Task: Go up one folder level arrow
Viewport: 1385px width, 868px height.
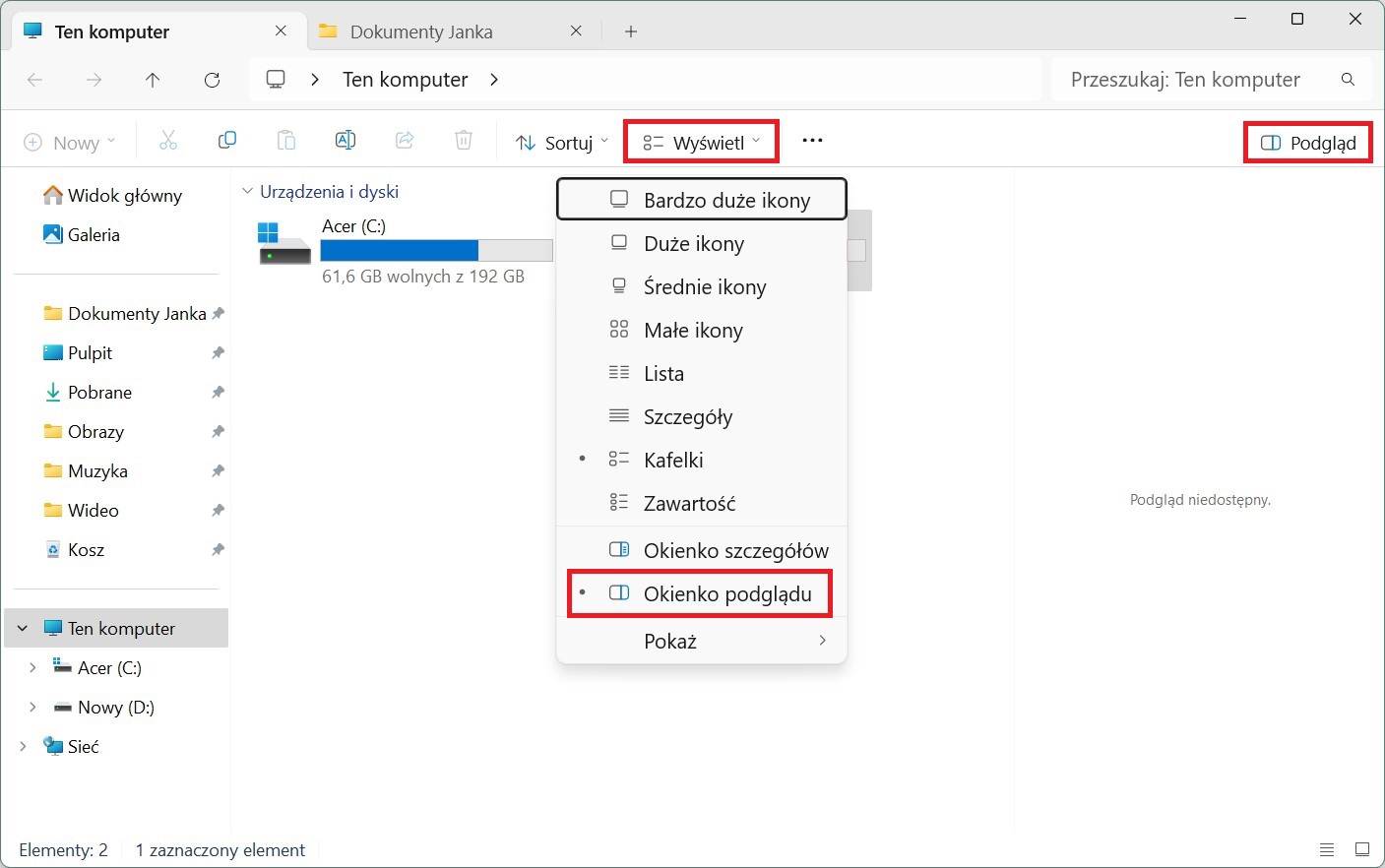Action: [153, 80]
